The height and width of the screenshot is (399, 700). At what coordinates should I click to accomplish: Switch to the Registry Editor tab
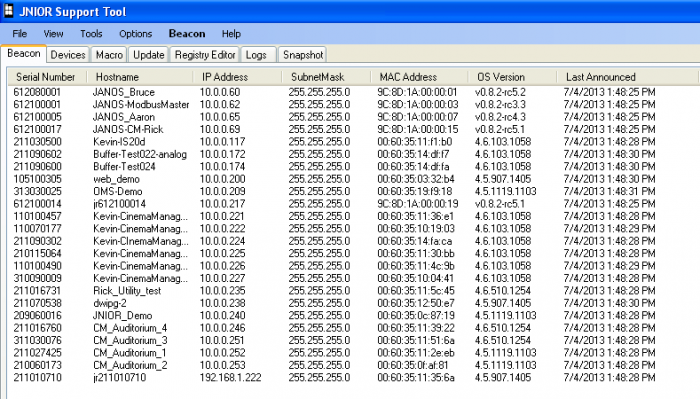click(x=205, y=55)
